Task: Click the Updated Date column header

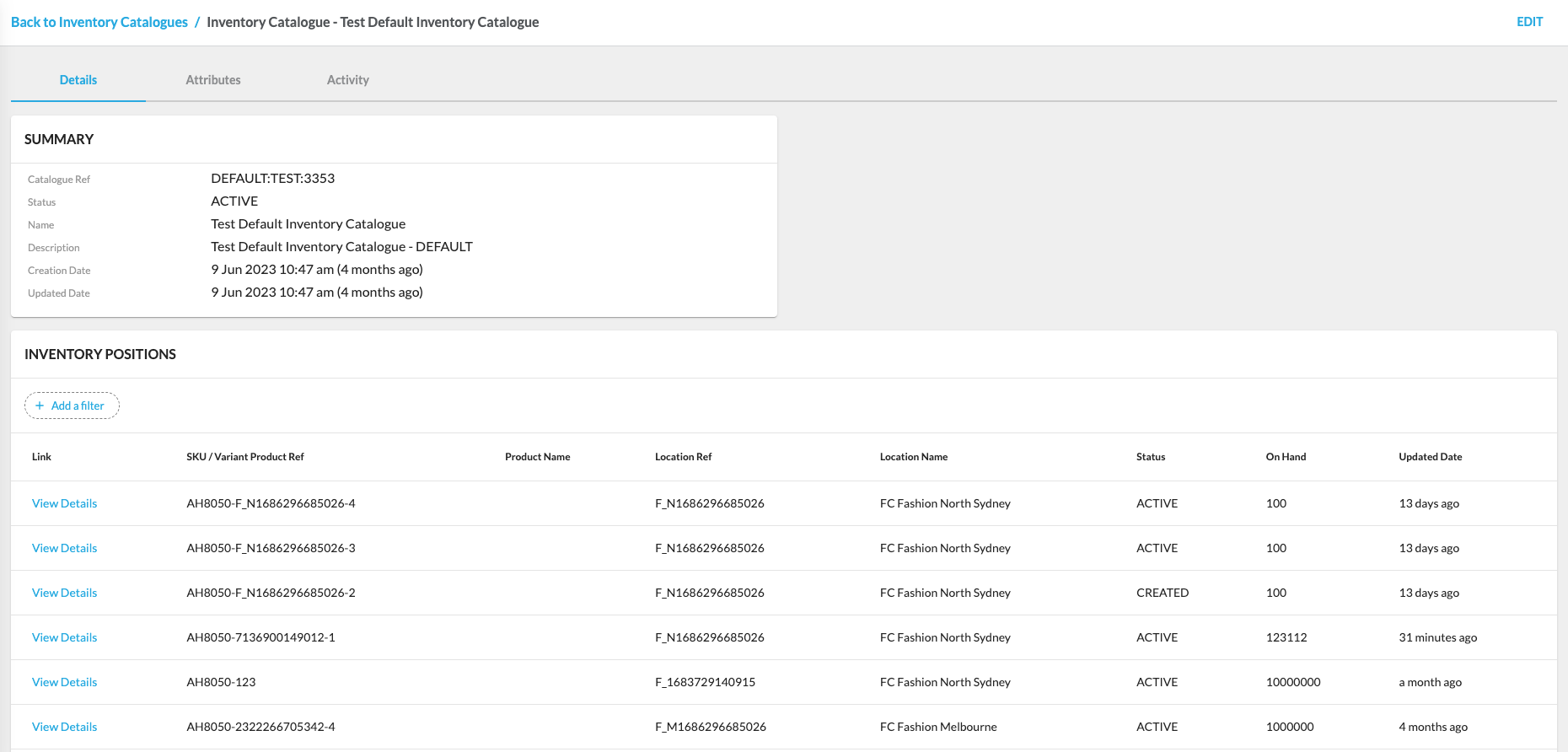Action: click(1430, 457)
